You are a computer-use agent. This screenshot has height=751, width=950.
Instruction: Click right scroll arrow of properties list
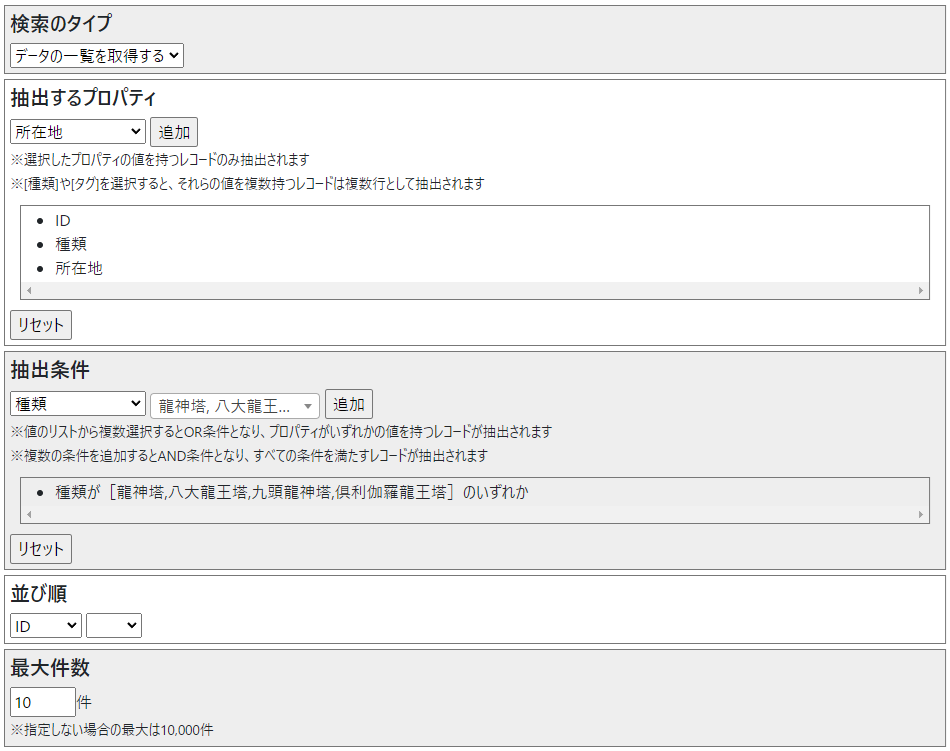tap(921, 291)
